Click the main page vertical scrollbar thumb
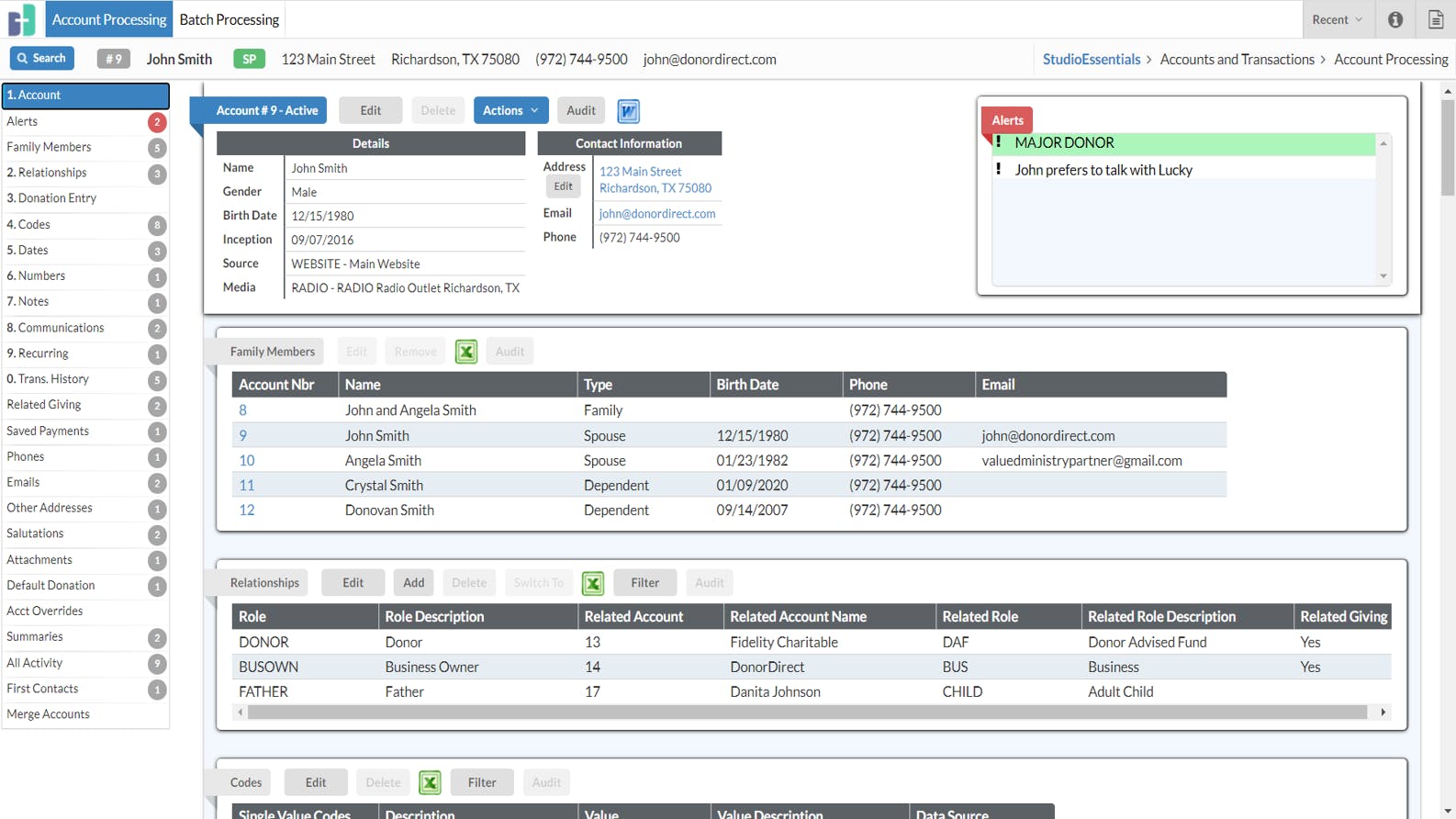The width and height of the screenshot is (1456, 819). click(x=1448, y=147)
